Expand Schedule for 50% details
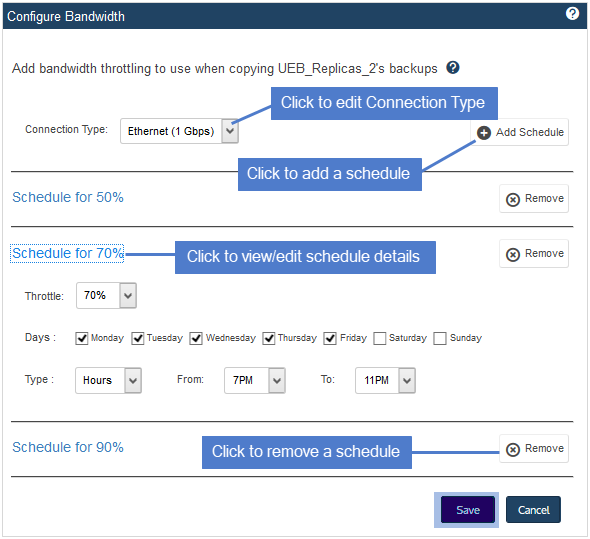This screenshot has width=590, height=539. [68, 197]
